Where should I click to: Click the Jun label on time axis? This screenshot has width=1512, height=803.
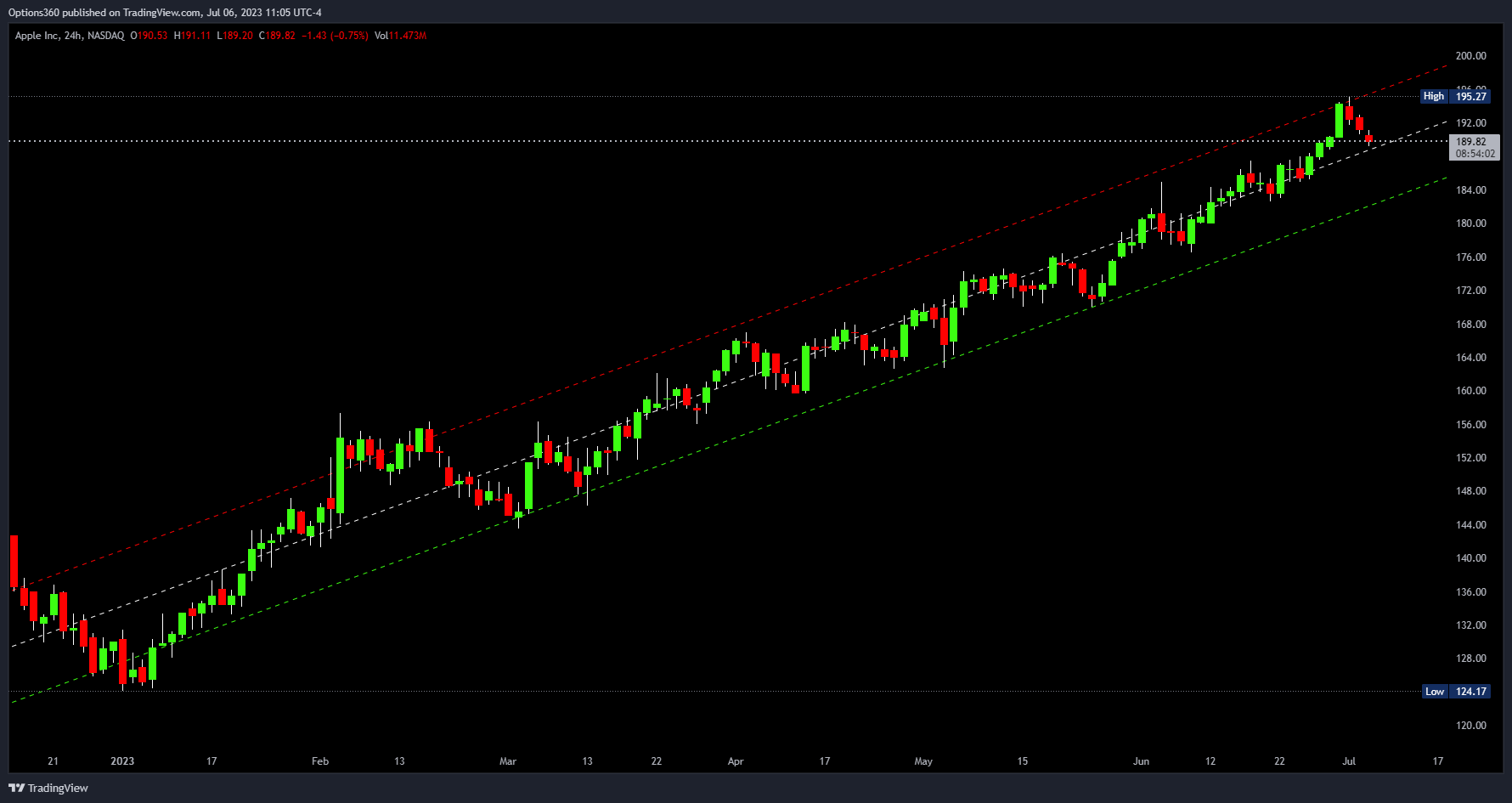point(1141,761)
